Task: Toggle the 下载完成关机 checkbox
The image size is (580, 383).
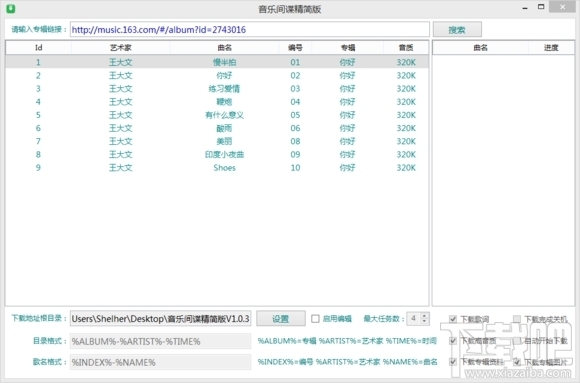Action: 517,319
